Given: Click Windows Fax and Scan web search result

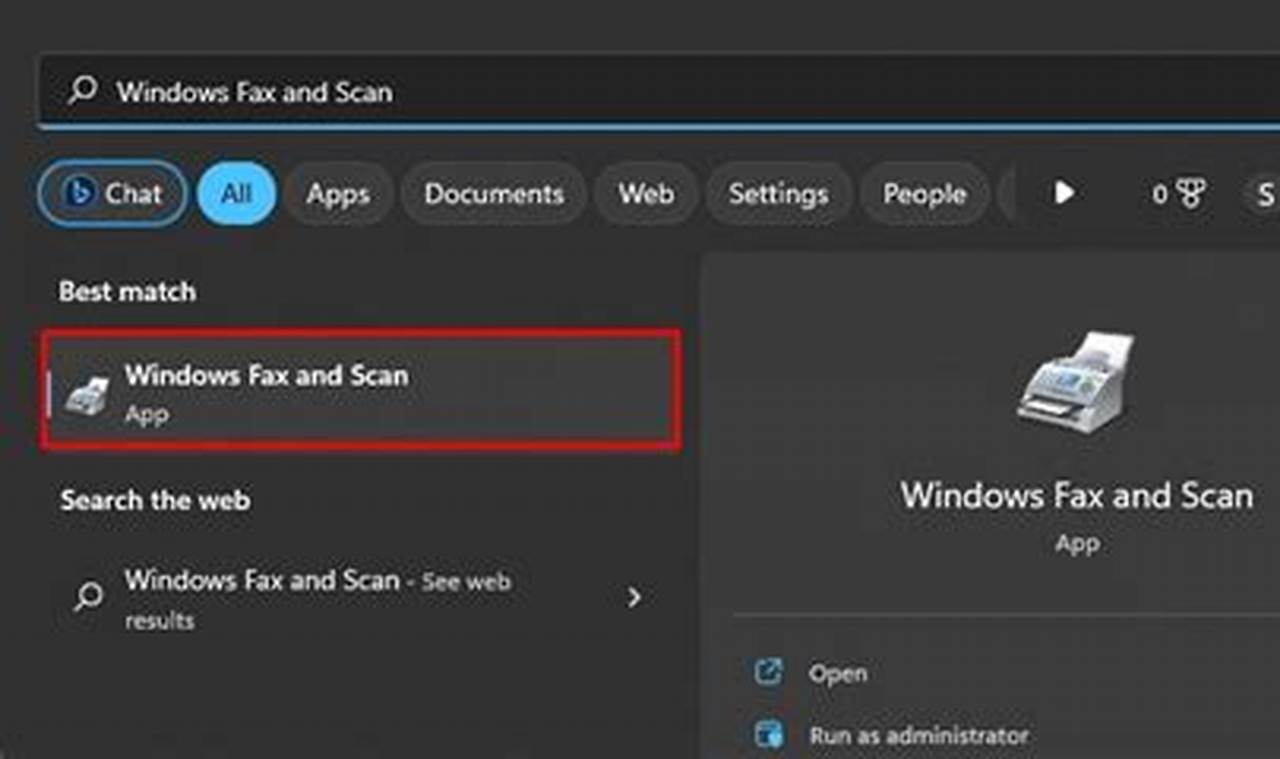Looking at the screenshot, I should click(361, 598).
